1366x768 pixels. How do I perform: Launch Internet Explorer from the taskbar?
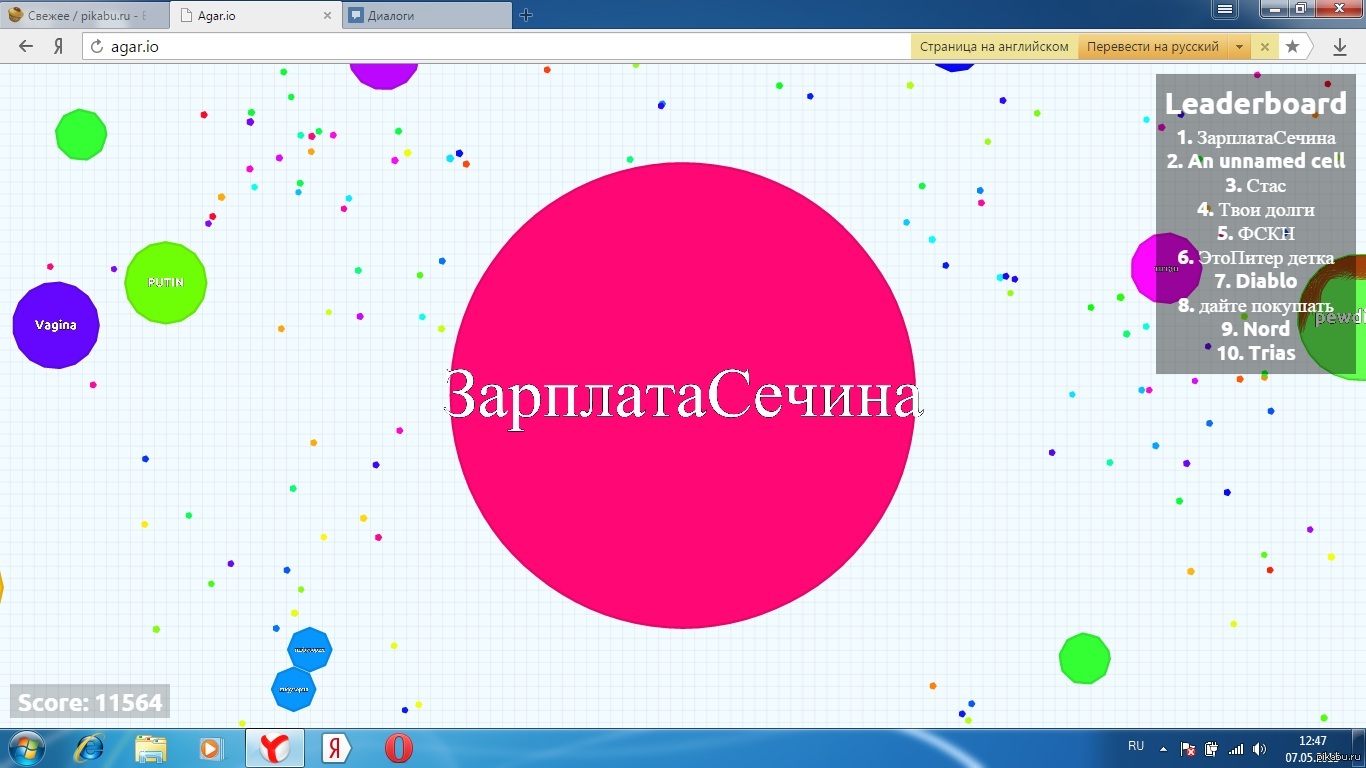click(88, 748)
